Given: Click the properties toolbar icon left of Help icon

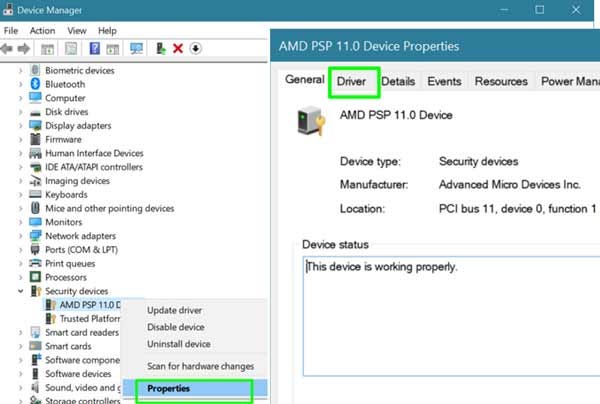Looking at the screenshot, I should click(71, 49).
